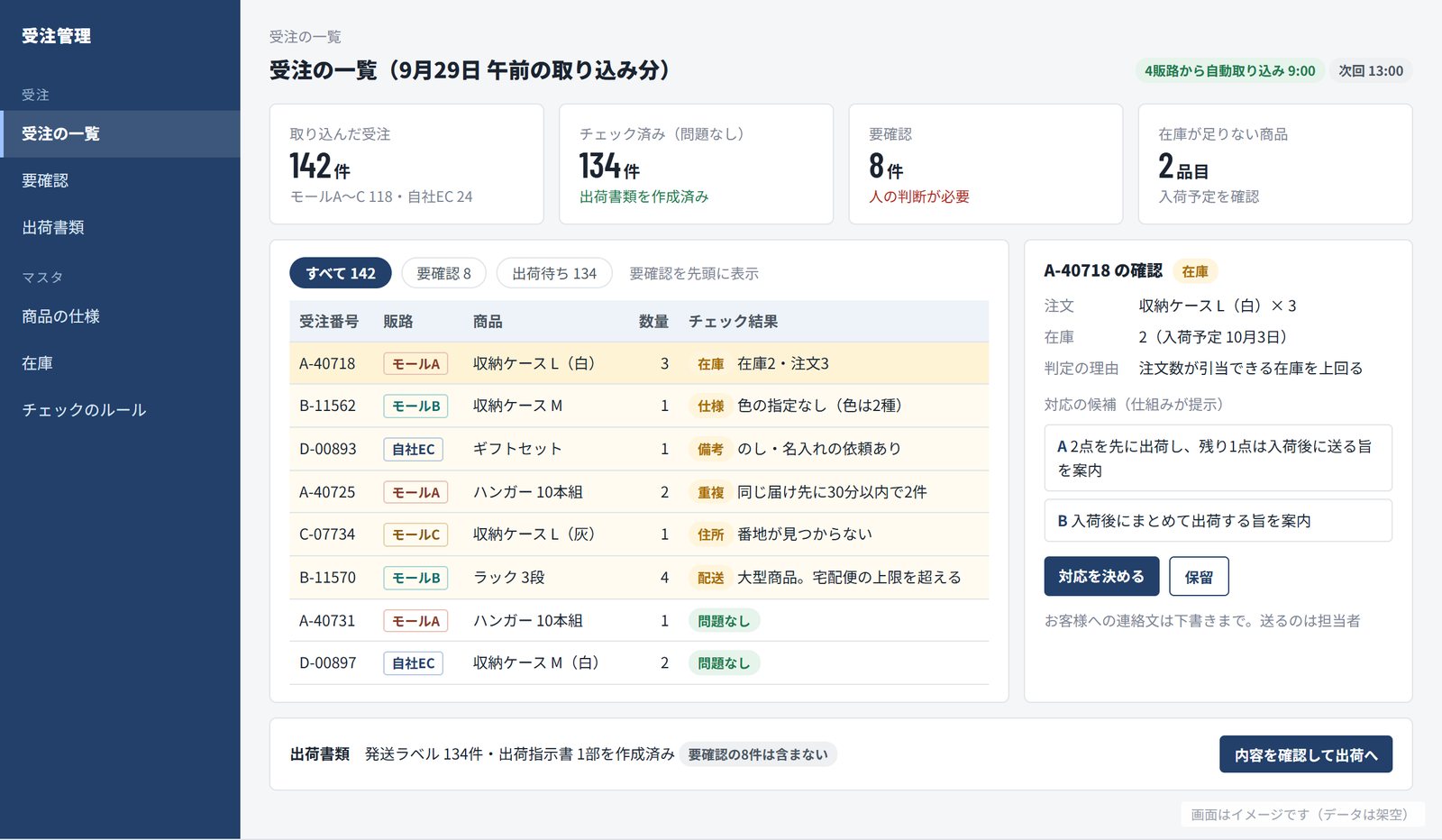1442x840 pixels.
Task: Select the 要確認 8 filter tab
Action: 443,273
